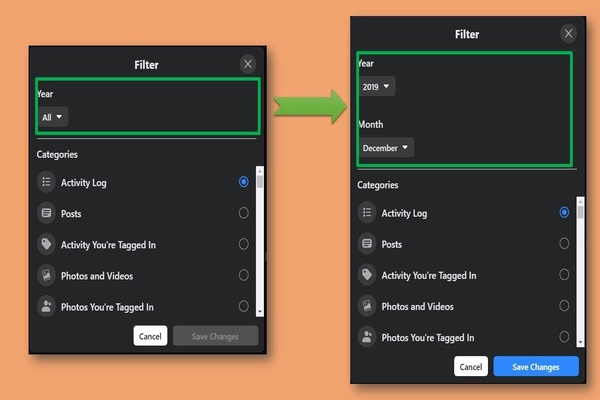The image size is (600, 400).
Task: Choose Photos and Videos radio, left dialog
Action: coord(243,275)
